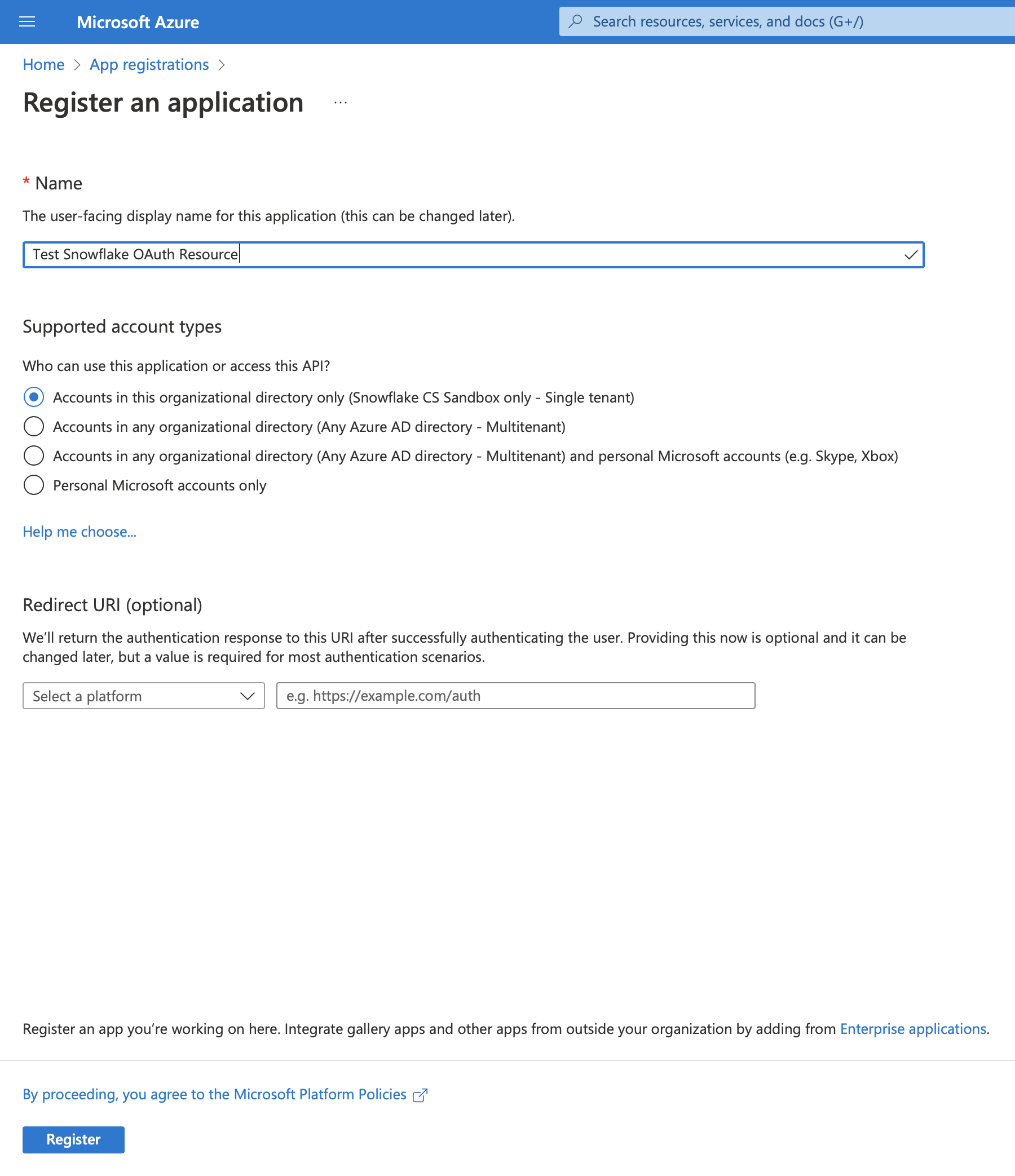Click the checkmark in Name field

(x=911, y=255)
